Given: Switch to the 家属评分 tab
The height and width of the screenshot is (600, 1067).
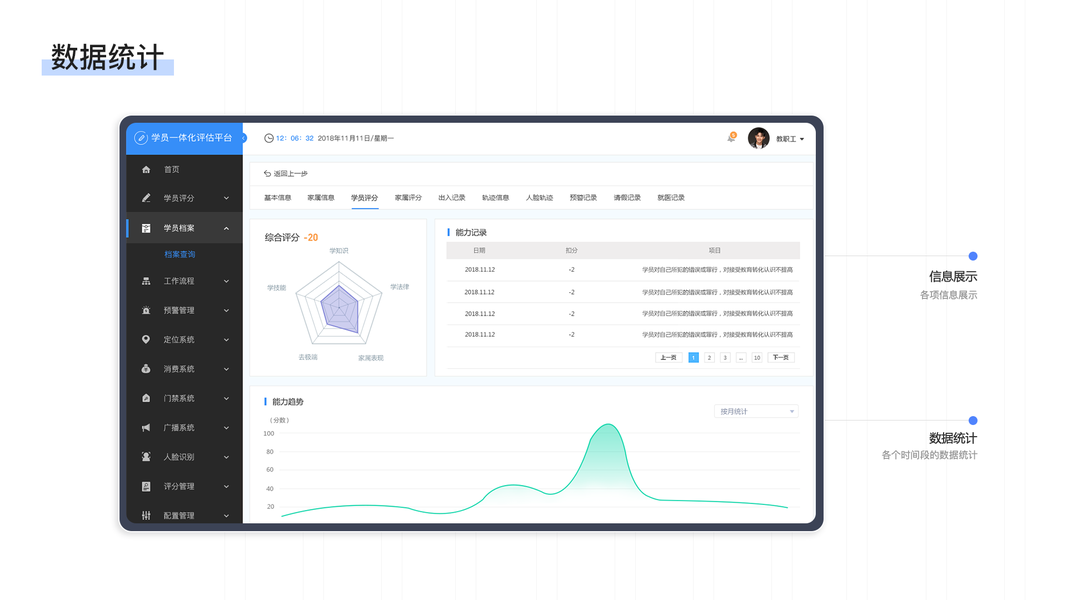Looking at the screenshot, I should point(408,197).
